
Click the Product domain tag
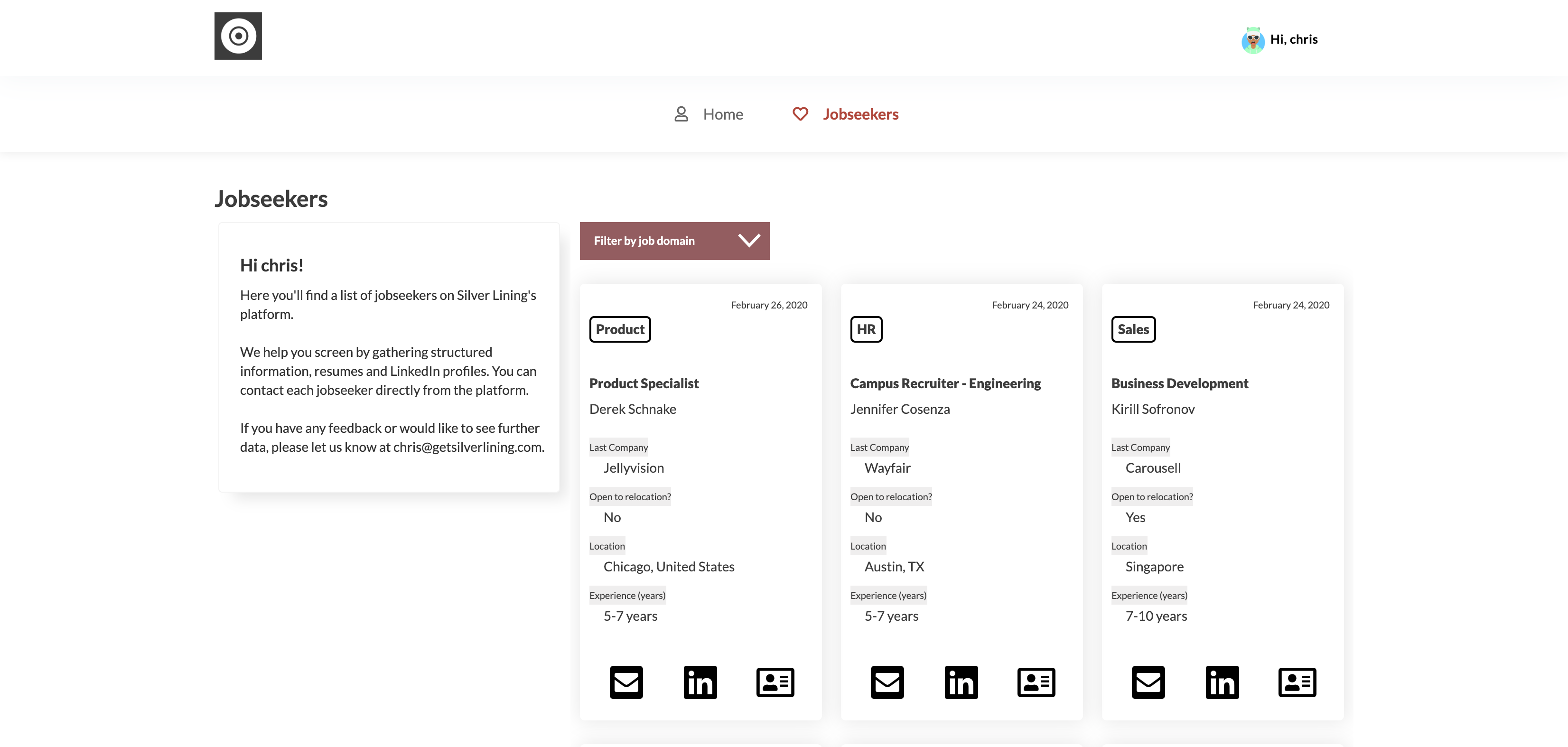(620, 329)
